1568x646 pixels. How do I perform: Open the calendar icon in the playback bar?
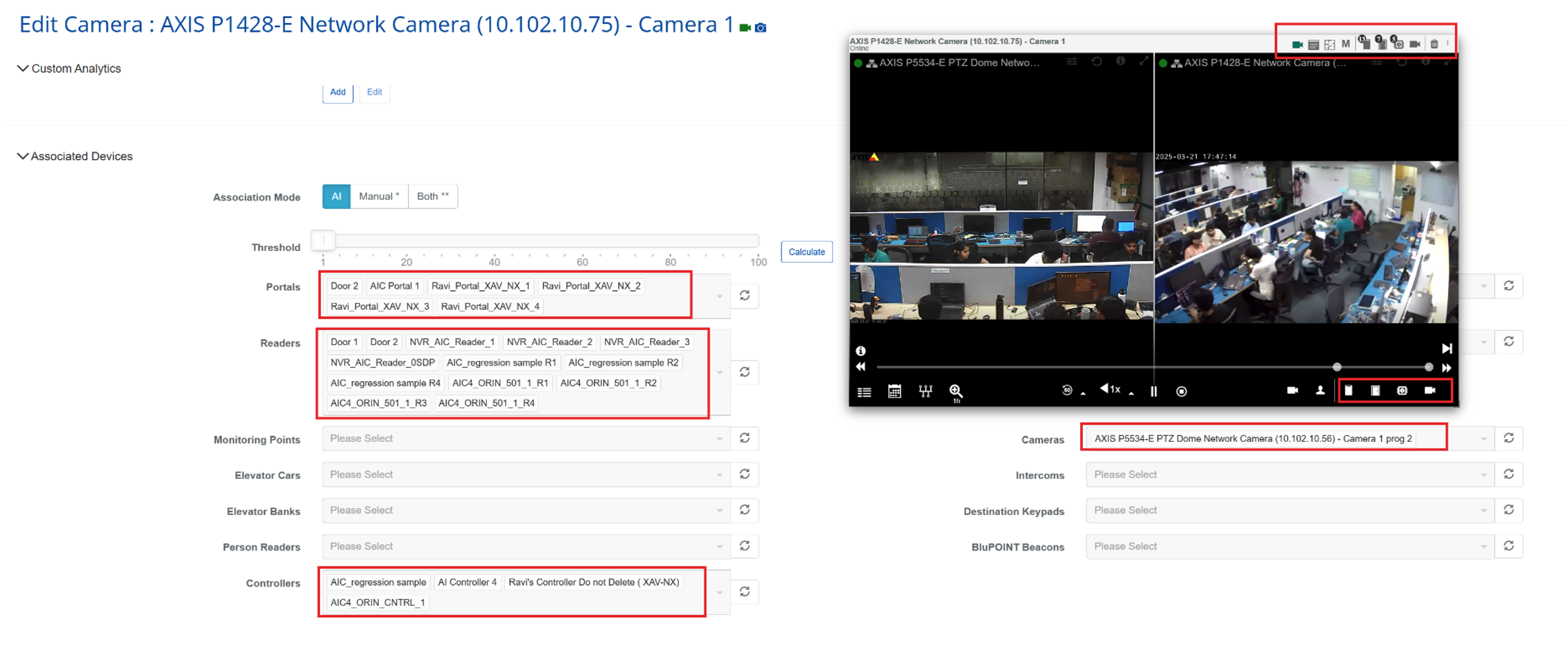click(894, 392)
